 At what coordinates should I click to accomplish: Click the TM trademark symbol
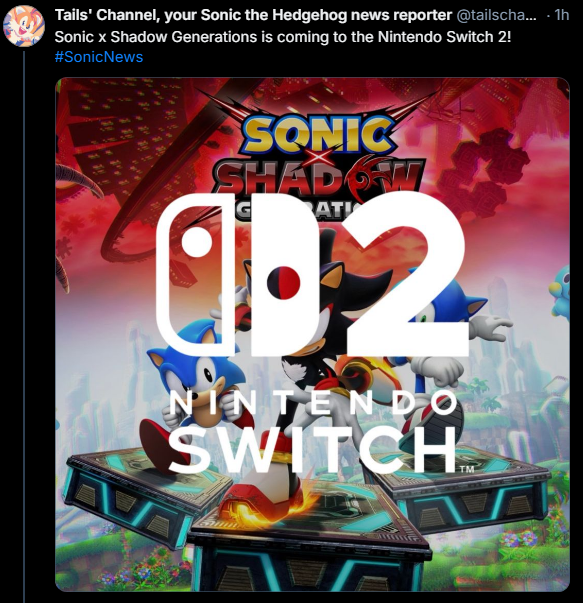[466, 469]
